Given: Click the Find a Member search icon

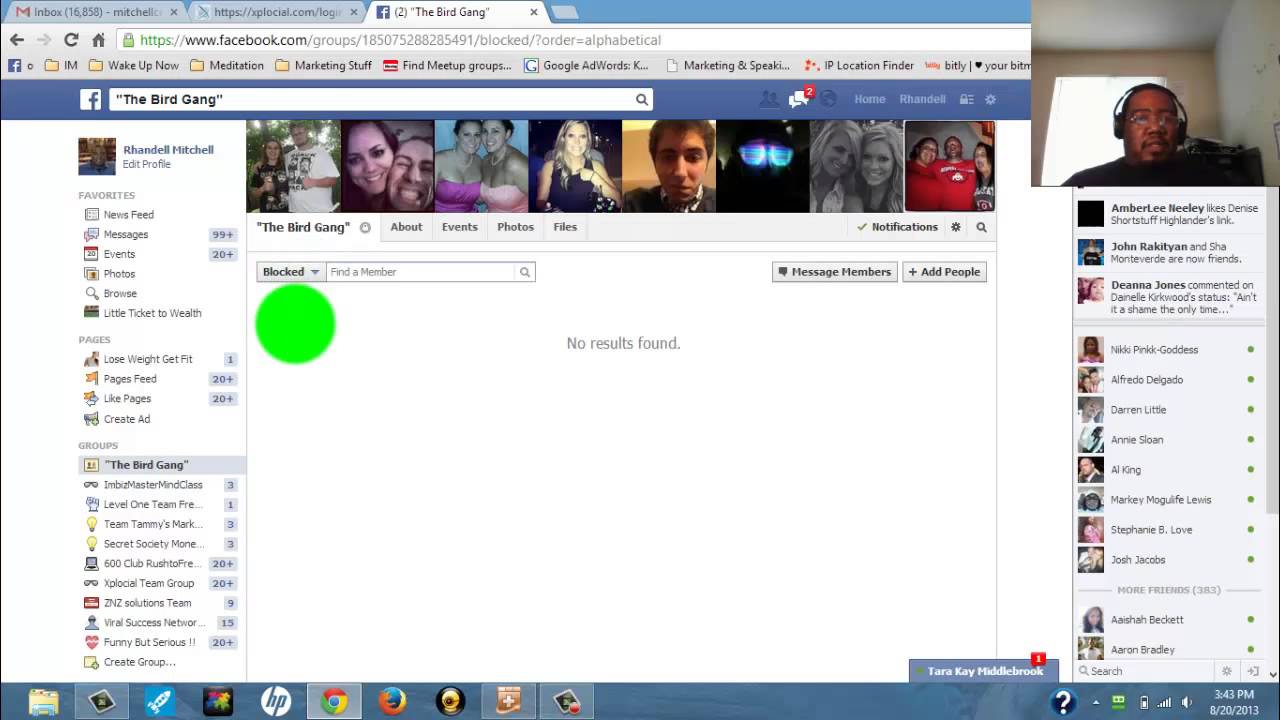Looking at the screenshot, I should (524, 272).
